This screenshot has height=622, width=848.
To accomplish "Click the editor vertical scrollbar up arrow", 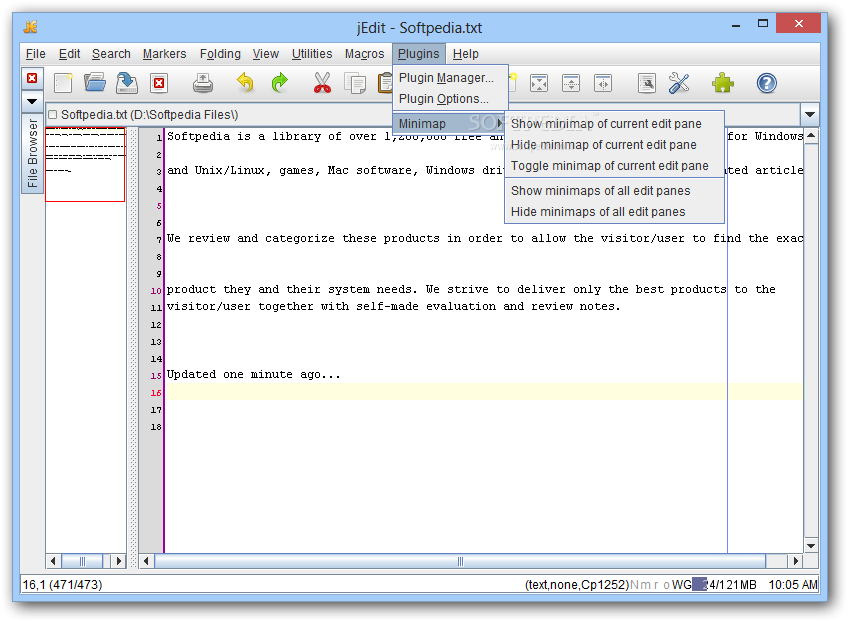I will pos(811,135).
